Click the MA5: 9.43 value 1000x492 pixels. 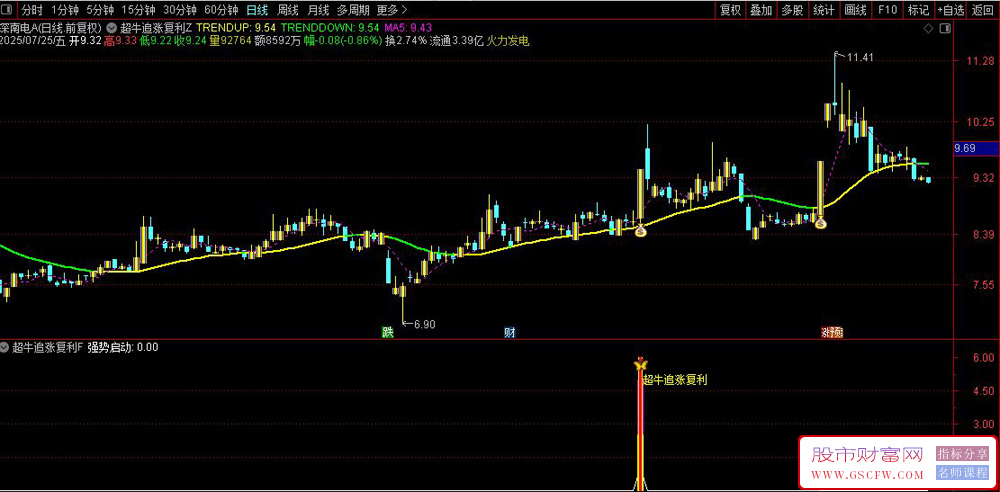[408, 28]
